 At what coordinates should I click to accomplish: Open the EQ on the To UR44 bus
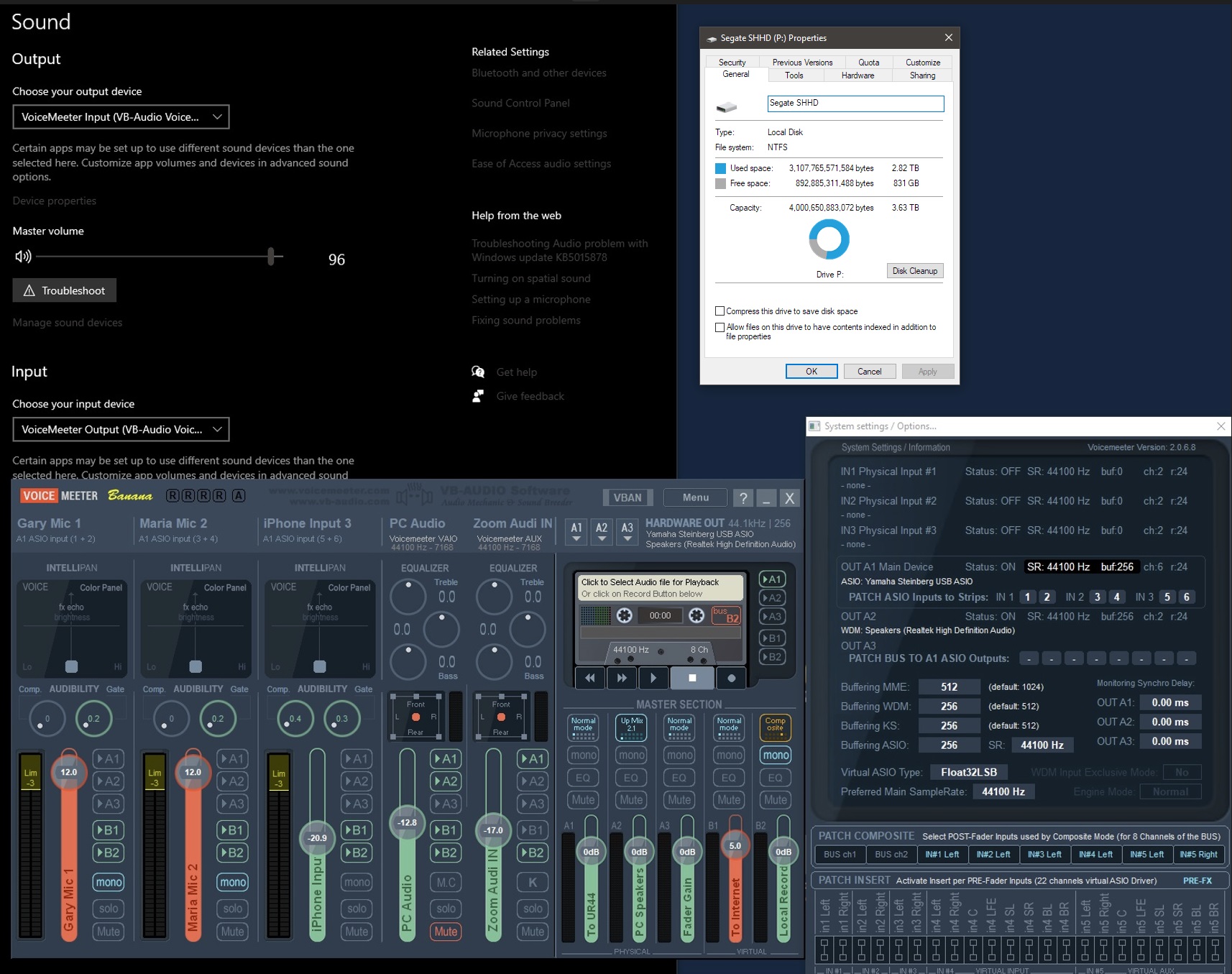click(x=583, y=777)
